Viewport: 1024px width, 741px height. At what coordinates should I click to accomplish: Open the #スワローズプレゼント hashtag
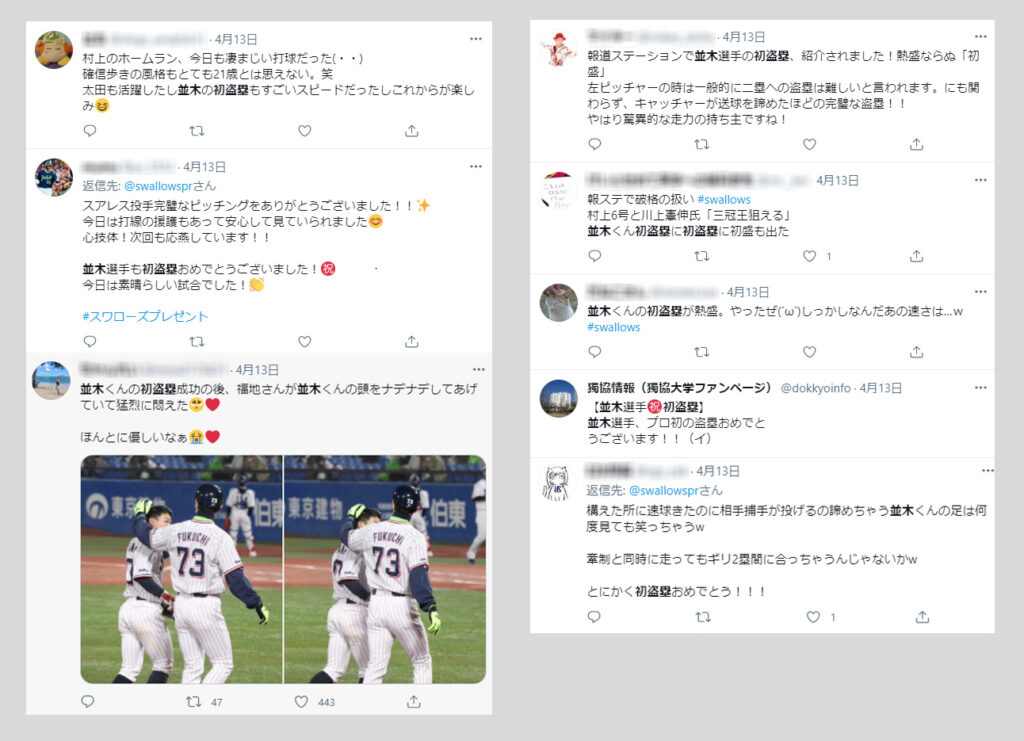(x=145, y=317)
